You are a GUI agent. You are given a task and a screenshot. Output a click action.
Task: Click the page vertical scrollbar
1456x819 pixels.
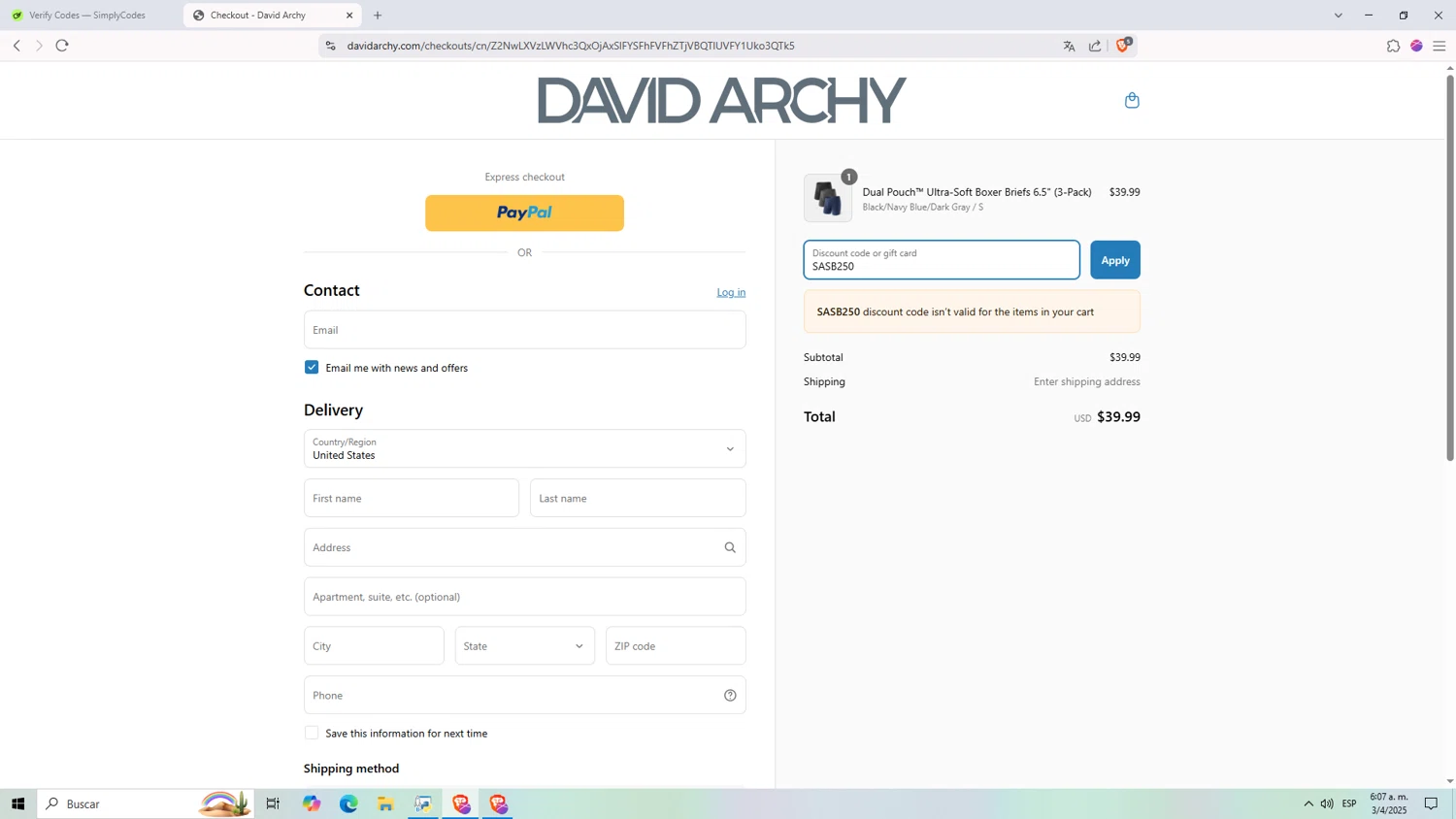pos(1450,267)
